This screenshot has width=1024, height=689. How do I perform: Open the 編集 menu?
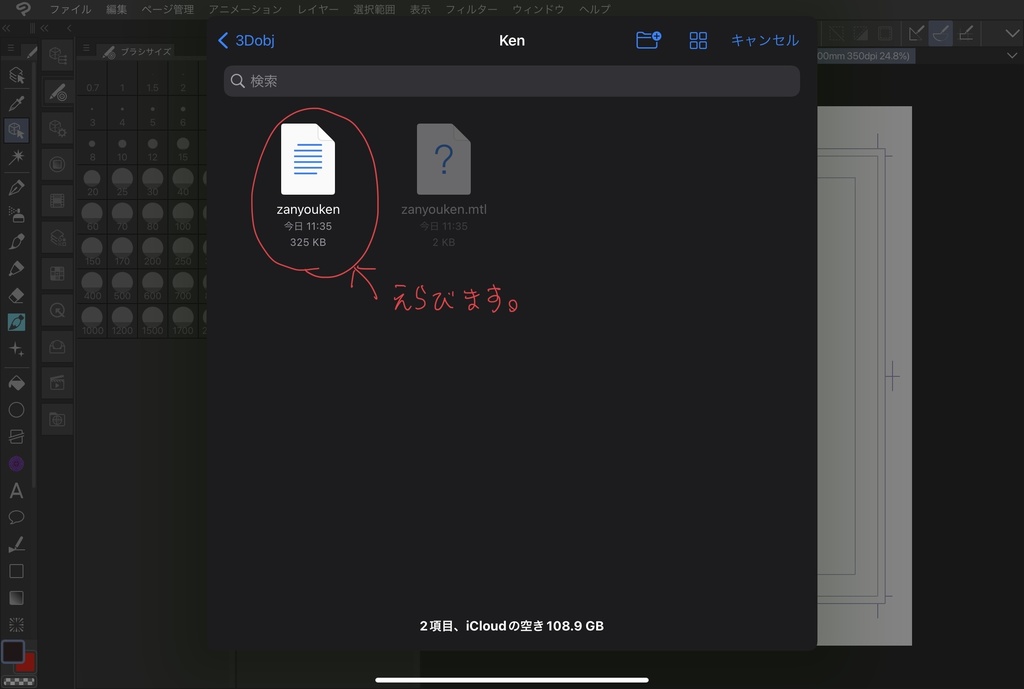(x=116, y=9)
